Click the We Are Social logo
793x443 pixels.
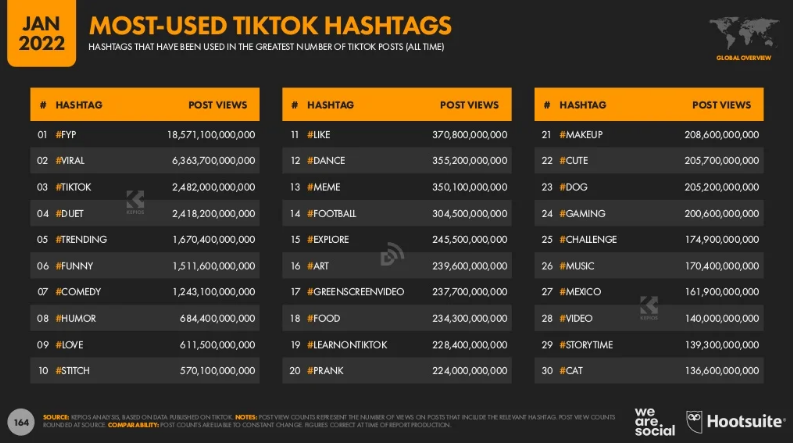point(654,421)
